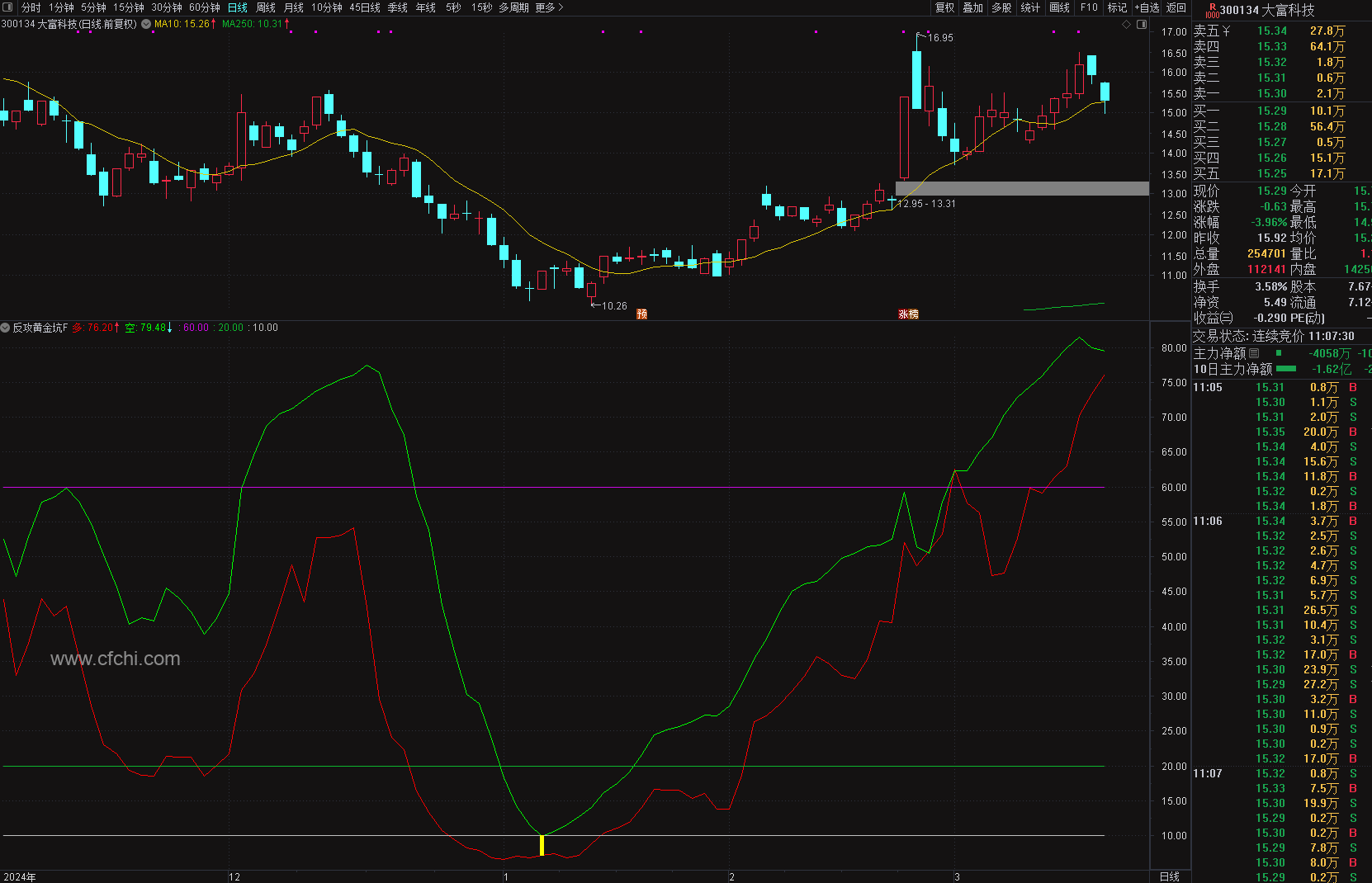
Task: Click the gray gap zone bar 12.95-13.31
Action: pyautogui.click(x=1022, y=188)
